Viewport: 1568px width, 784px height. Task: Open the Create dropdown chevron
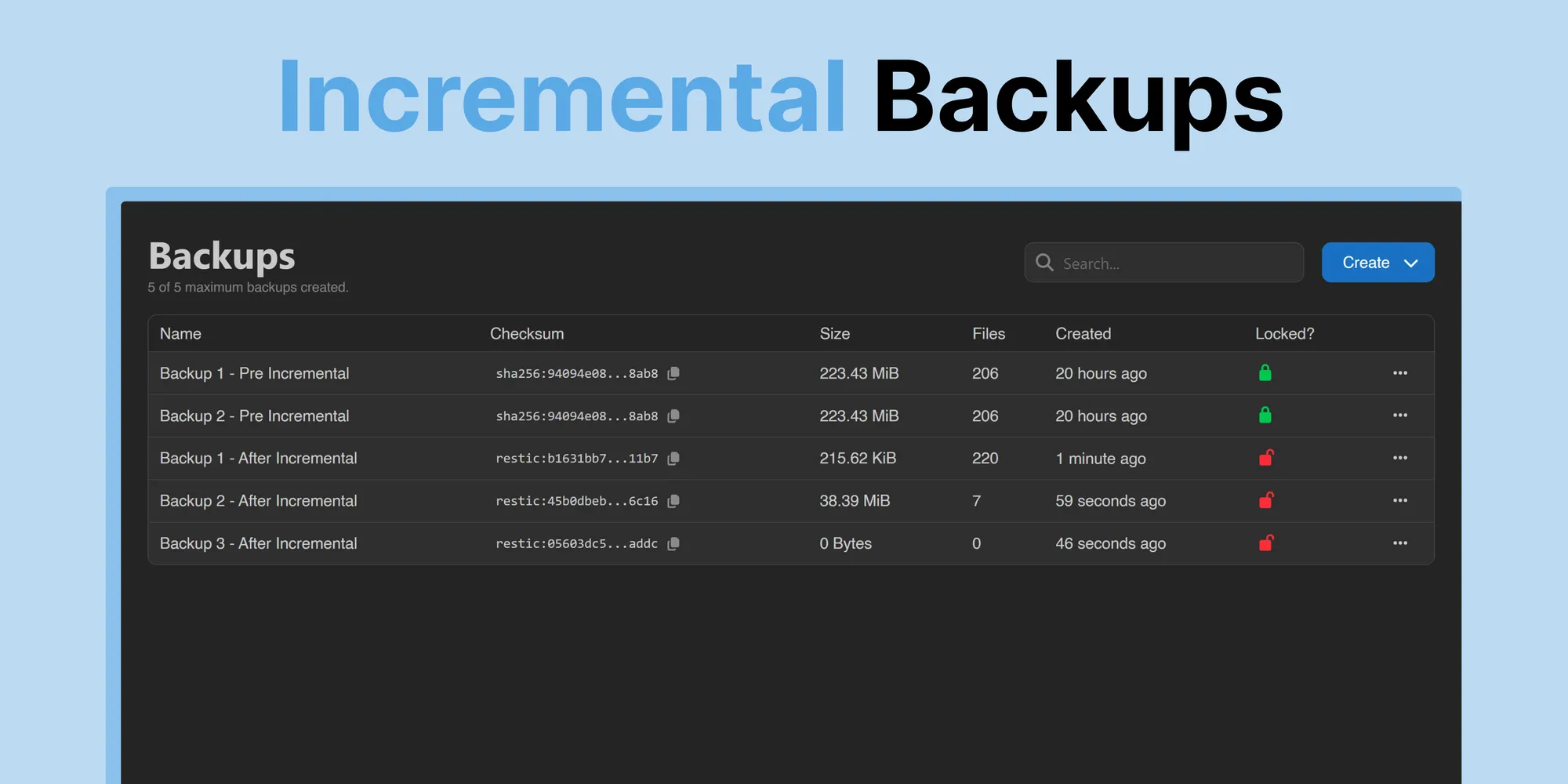point(1410,263)
